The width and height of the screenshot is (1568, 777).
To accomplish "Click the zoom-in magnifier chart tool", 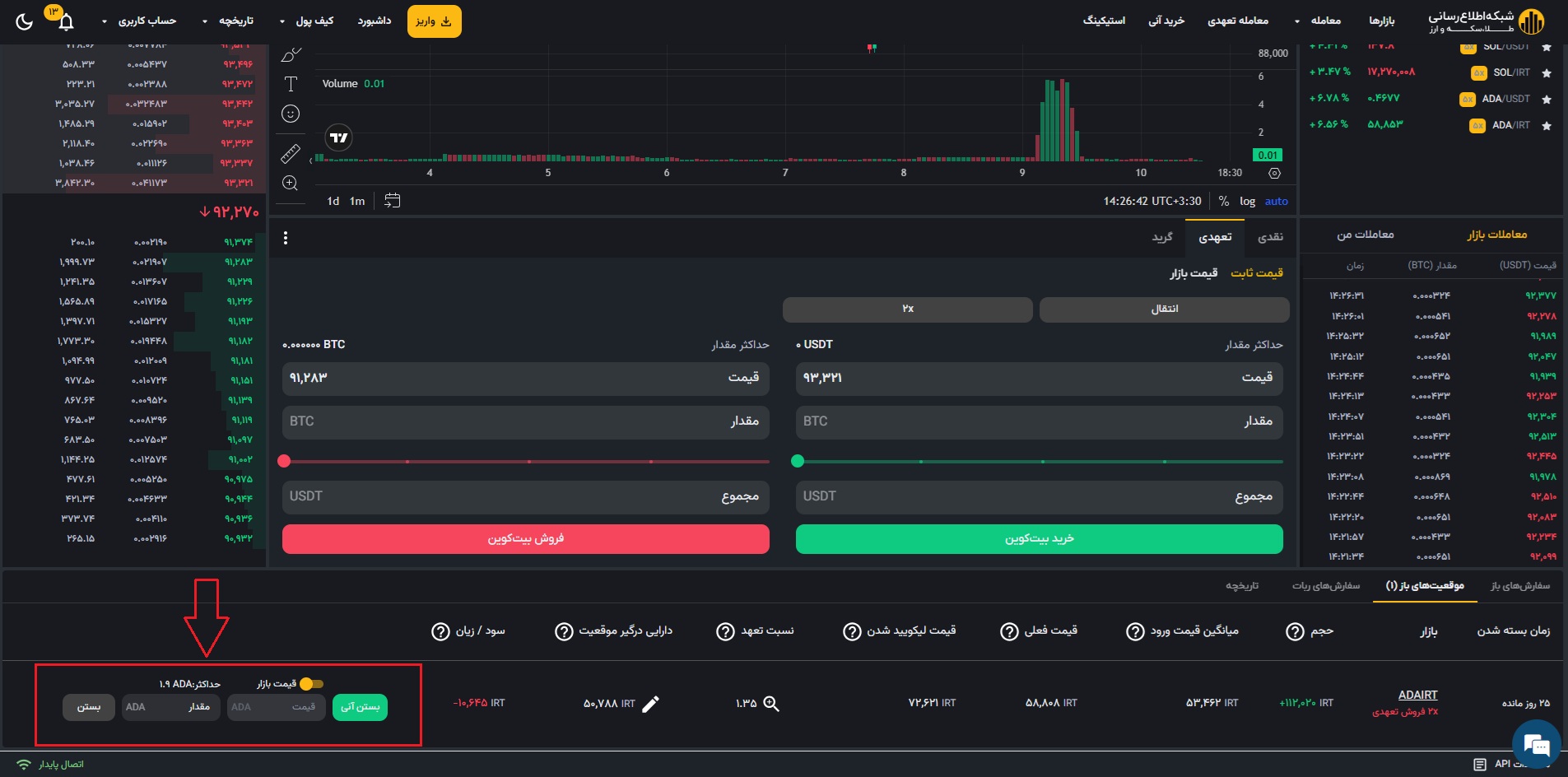I will [x=291, y=184].
